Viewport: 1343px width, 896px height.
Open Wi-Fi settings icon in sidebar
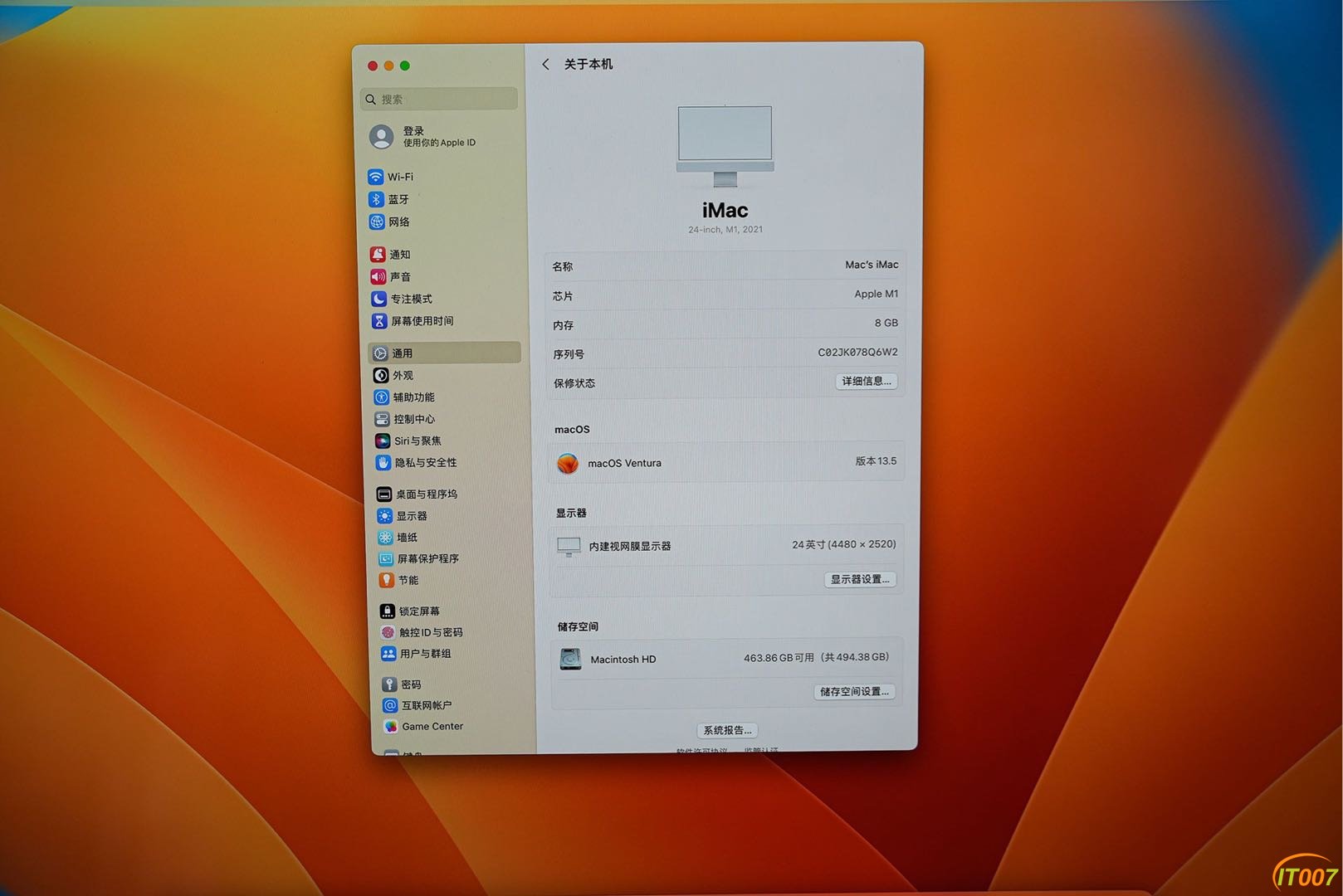click(375, 177)
